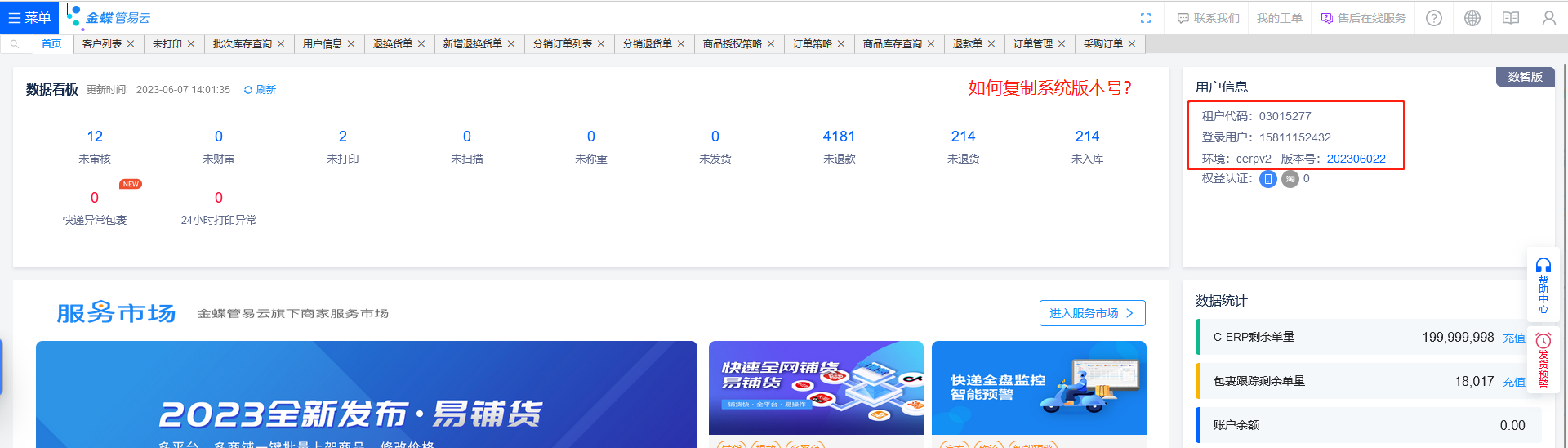Viewport: 1568px width, 448px height.
Task: Open the 菜单 hamburger menu
Action: pyautogui.click(x=29, y=17)
